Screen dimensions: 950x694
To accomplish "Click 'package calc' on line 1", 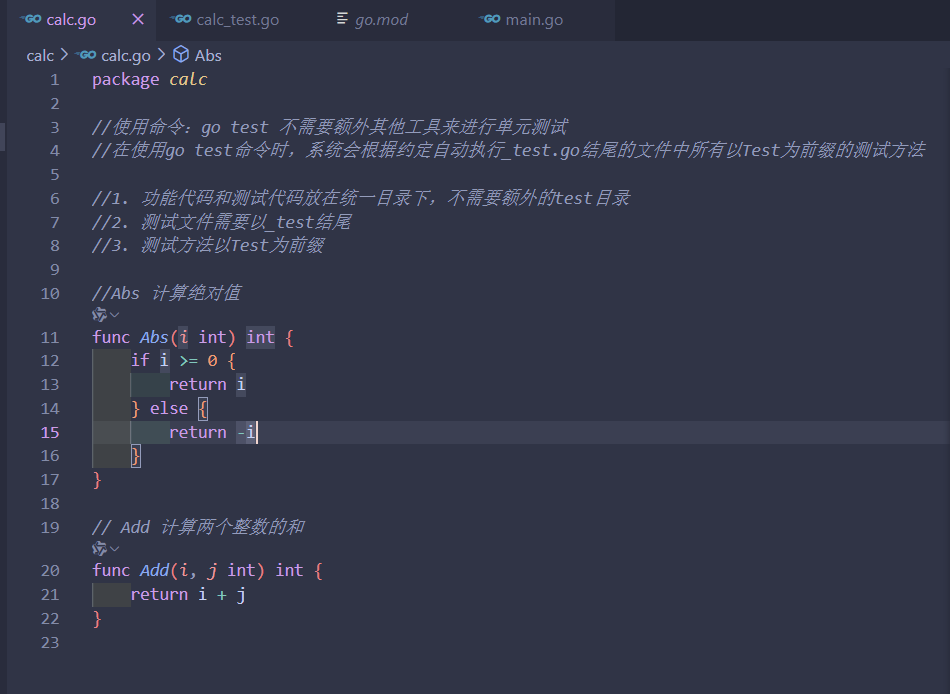I will point(150,80).
